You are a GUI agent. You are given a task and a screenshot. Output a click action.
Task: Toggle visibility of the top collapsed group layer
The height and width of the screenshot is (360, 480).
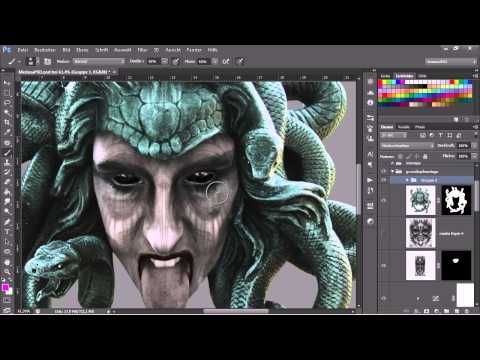pyautogui.click(x=384, y=163)
